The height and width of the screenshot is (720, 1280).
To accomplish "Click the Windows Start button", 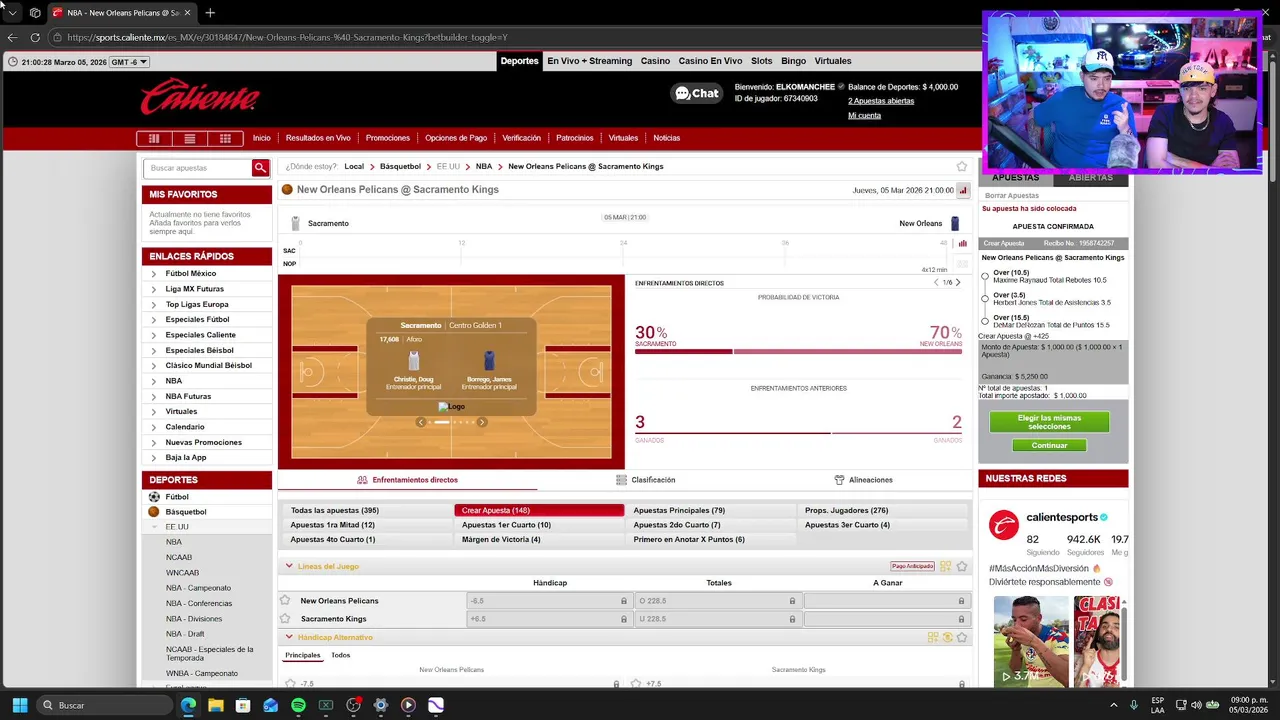I will point(19,705).
